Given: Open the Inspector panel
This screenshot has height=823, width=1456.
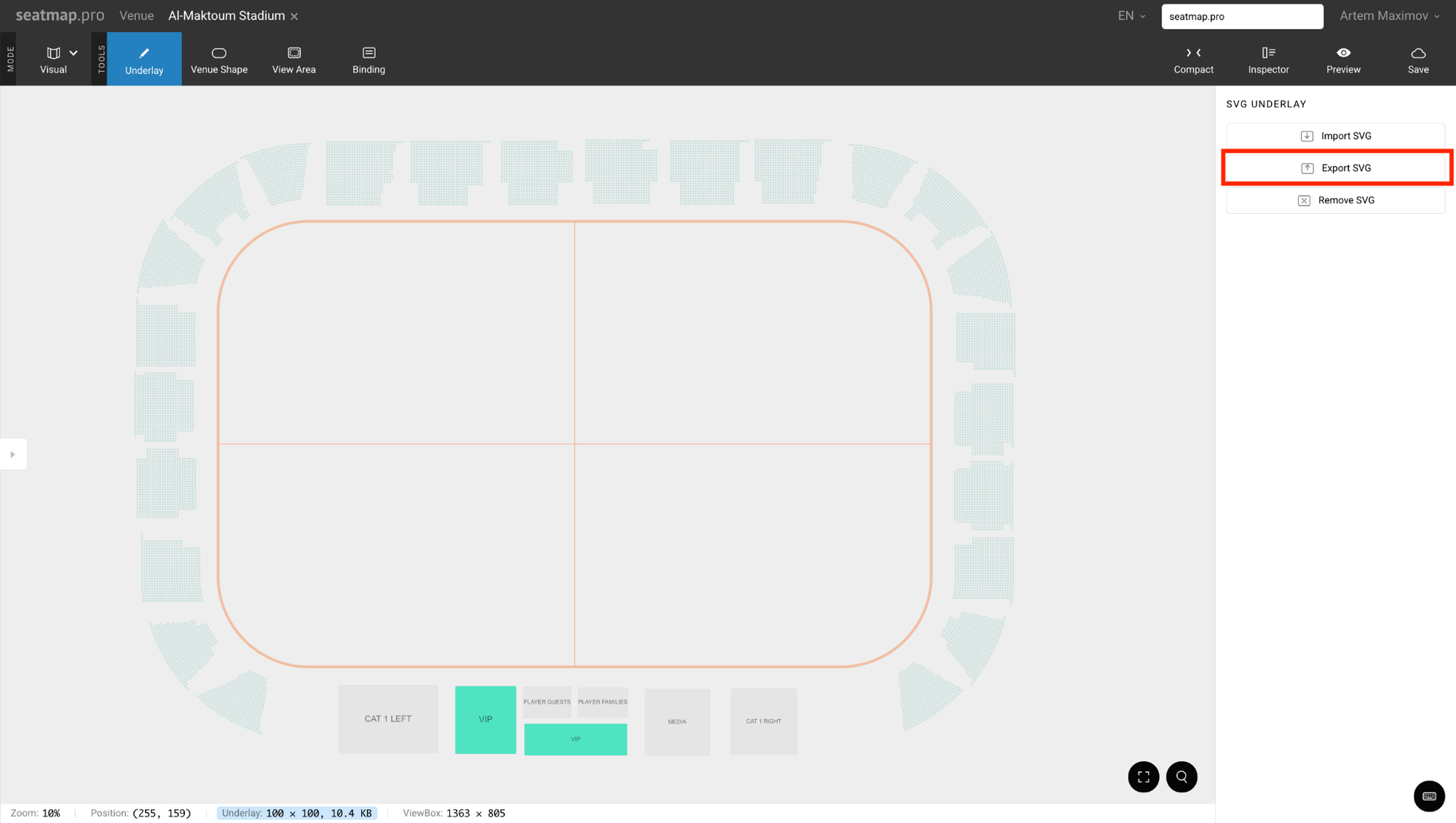Looking at the screenshot, I should pyautogui.click(x=1268, y=59).
